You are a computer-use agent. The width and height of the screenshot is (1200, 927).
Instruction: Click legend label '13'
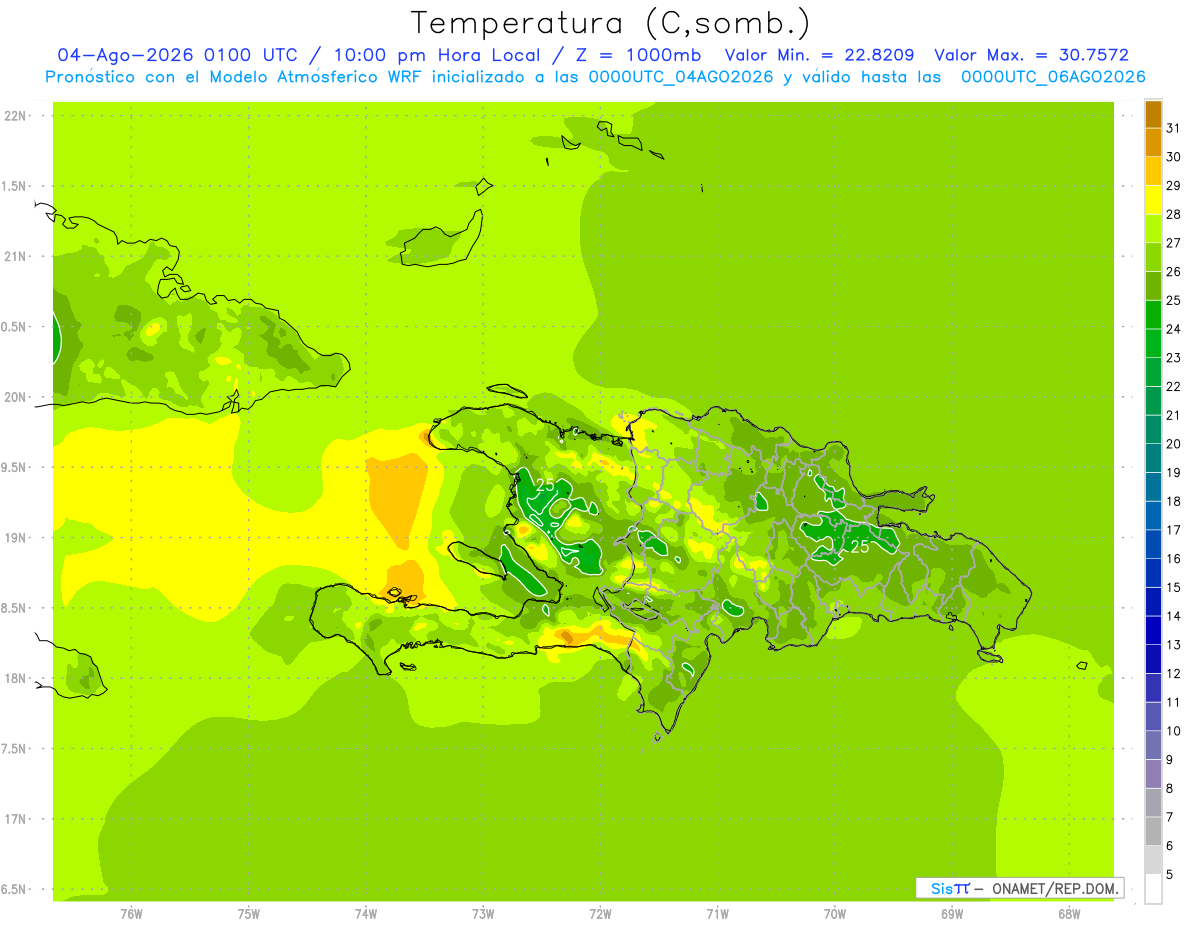pyautogui.click(x=1173, y=645)
